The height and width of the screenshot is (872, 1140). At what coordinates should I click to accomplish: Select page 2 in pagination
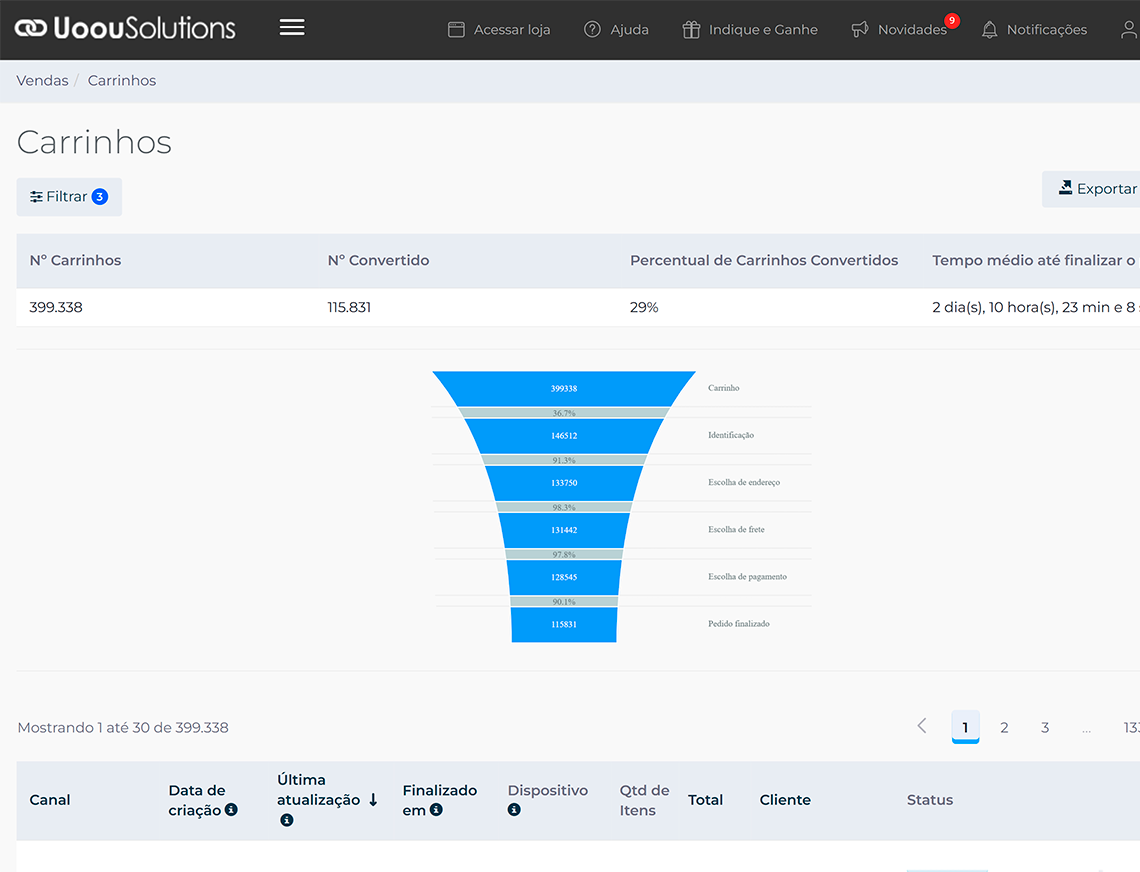(x=1004, y=728)
